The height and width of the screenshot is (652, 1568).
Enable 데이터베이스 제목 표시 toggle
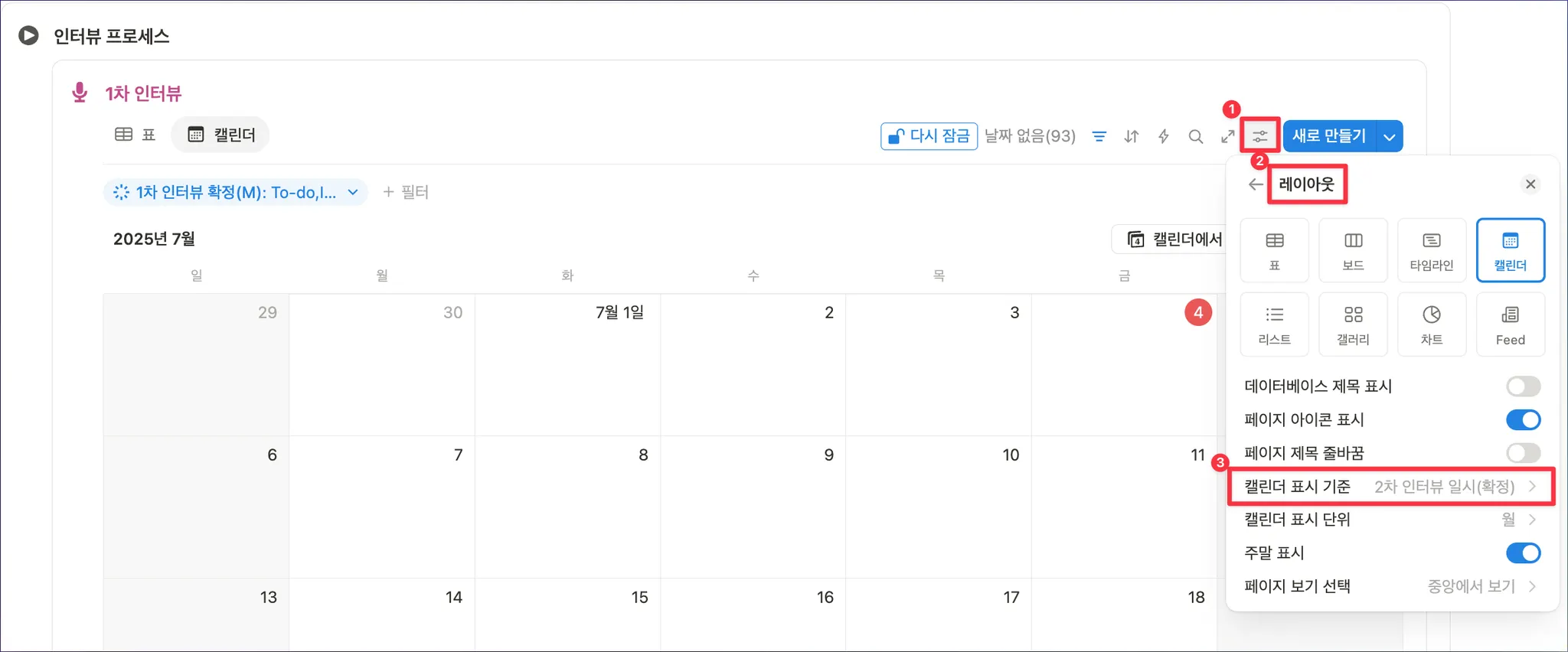[1523, 386]
